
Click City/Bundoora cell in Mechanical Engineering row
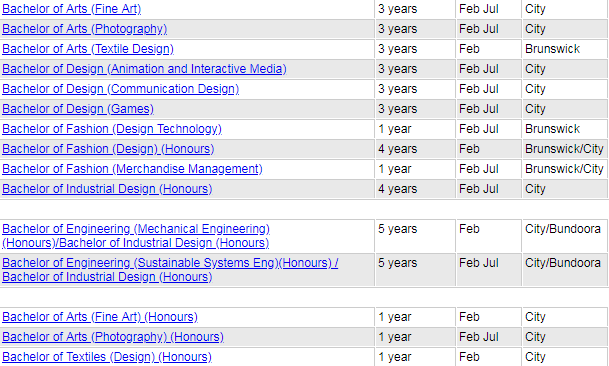point(565,236)
